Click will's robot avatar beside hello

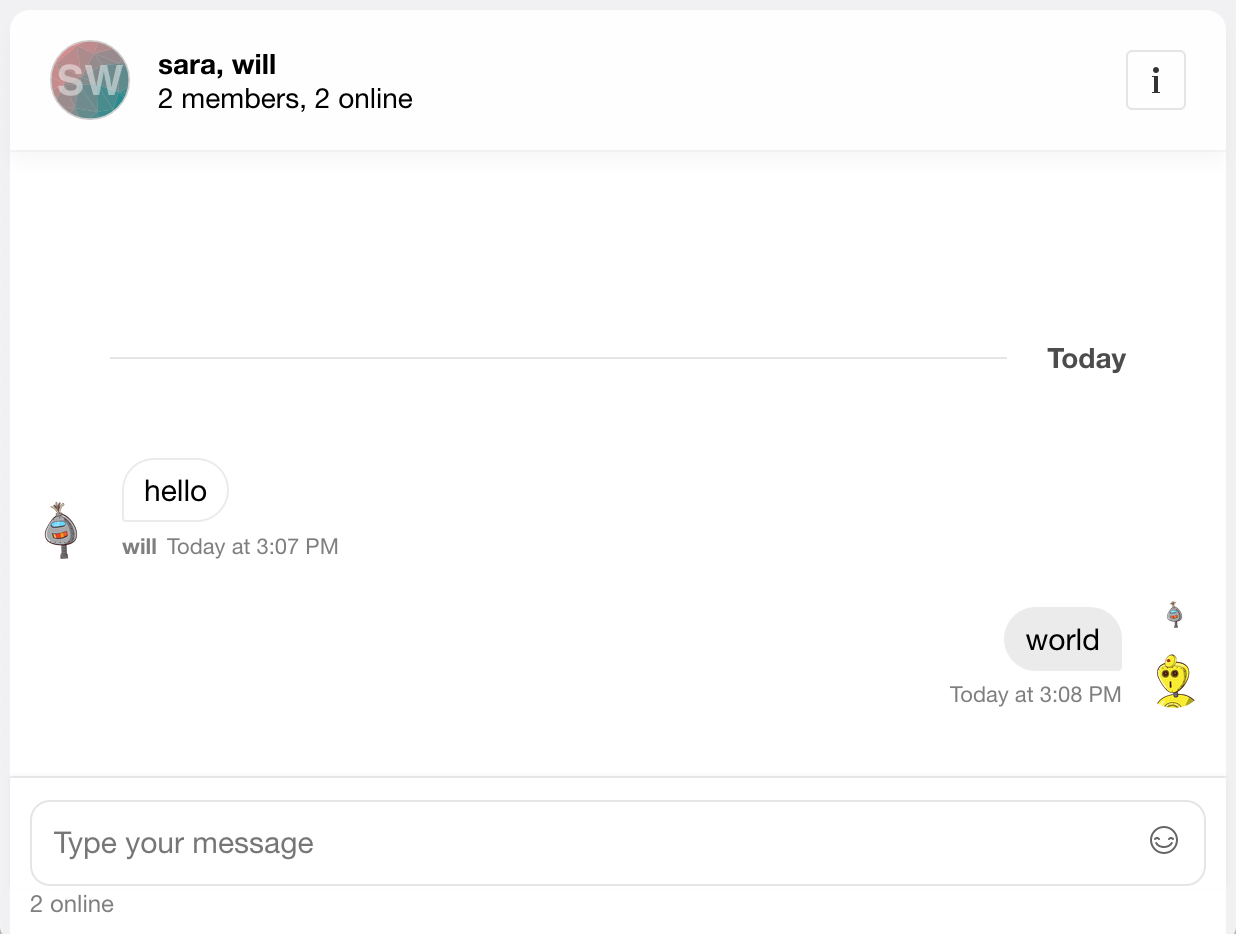coord(62,530)
